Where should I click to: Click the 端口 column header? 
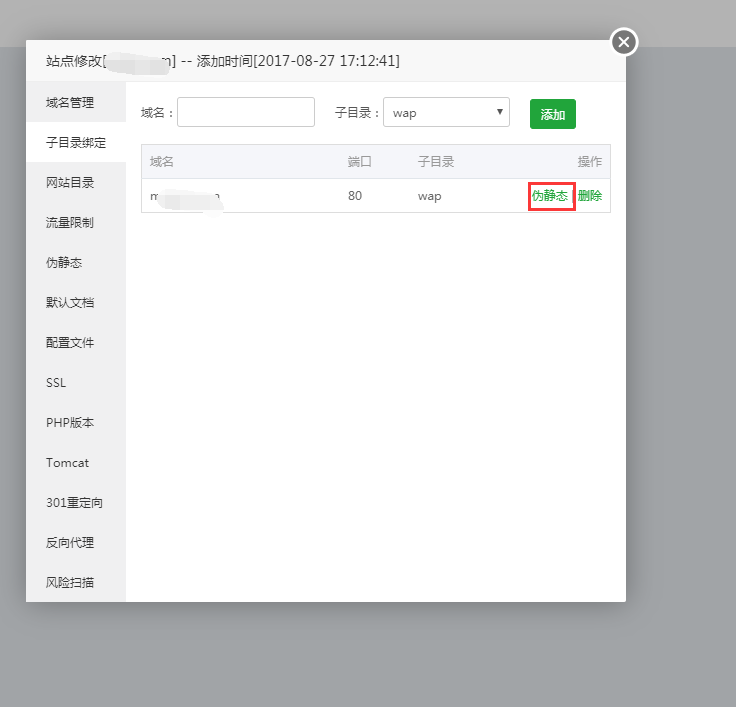[x=360, y=161]
